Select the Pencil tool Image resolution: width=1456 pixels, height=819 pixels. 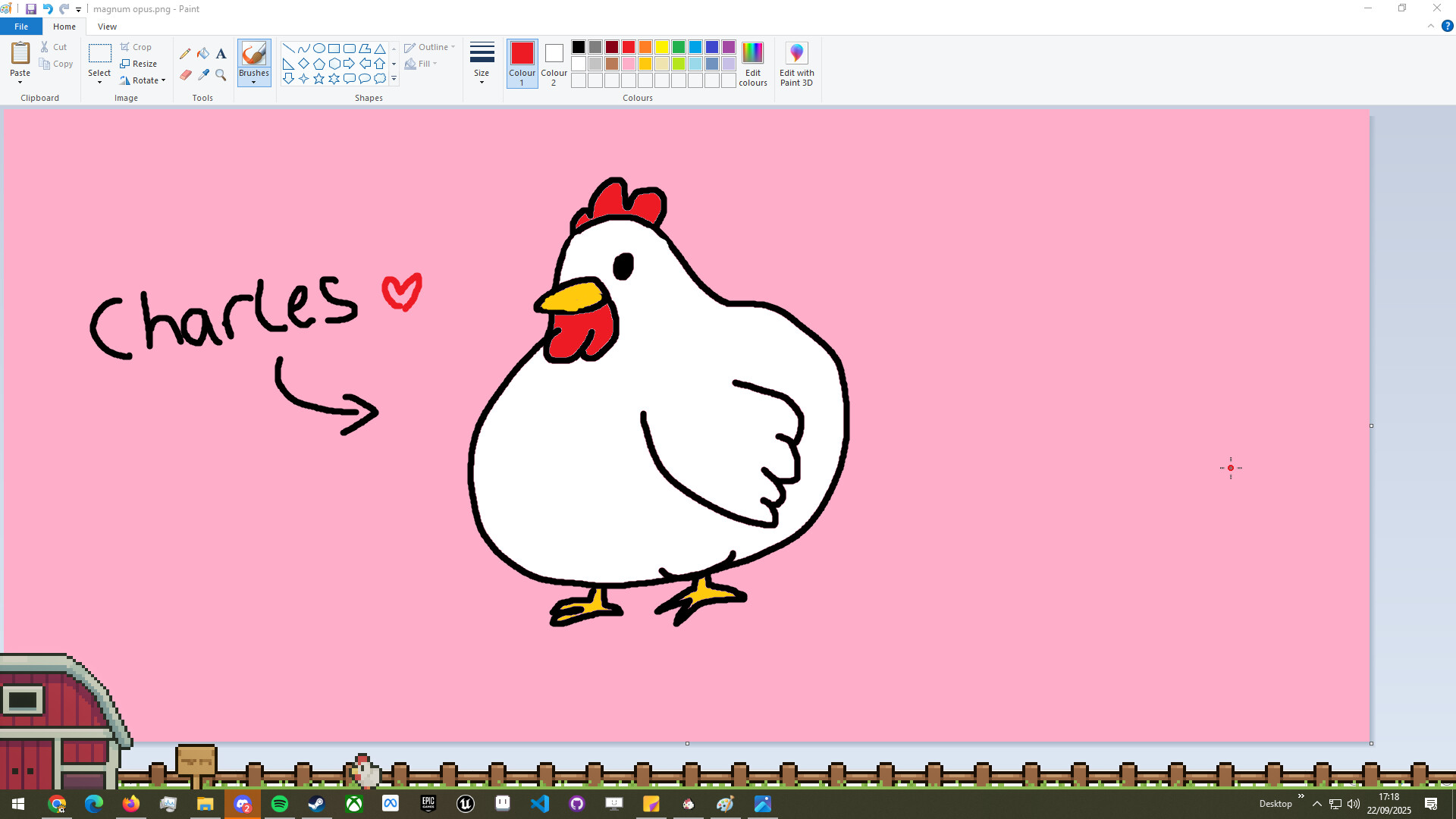[185, 54]
